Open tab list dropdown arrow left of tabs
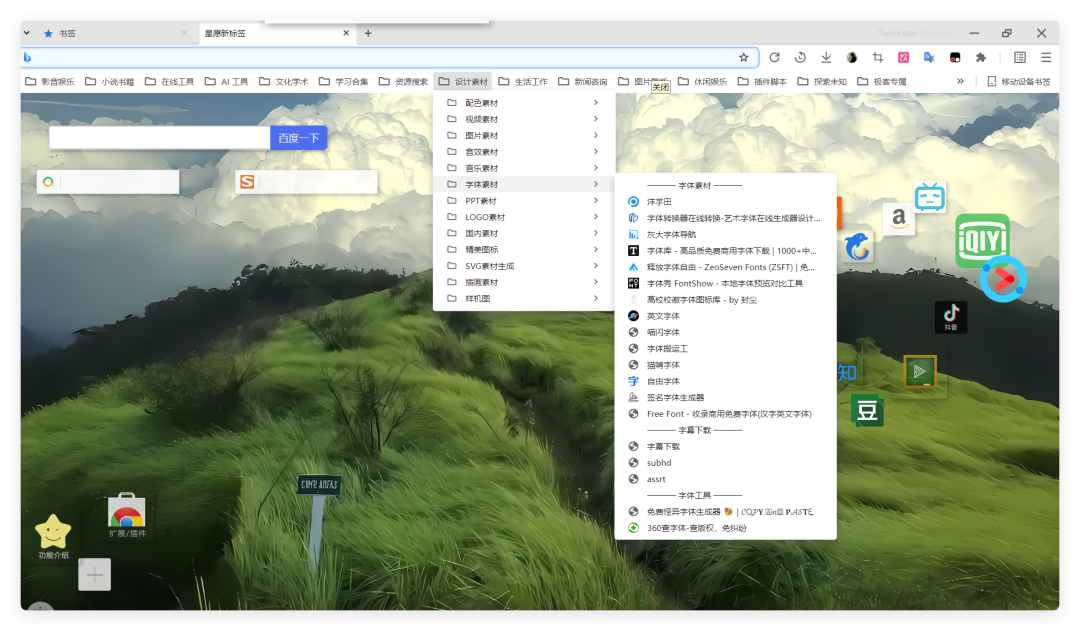The height and width of the screenshot is (631, 1080). 27,32
